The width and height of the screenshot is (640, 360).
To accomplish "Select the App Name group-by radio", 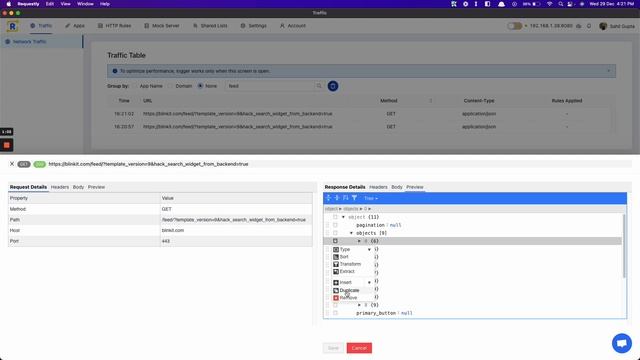I will tap(135, 86).
